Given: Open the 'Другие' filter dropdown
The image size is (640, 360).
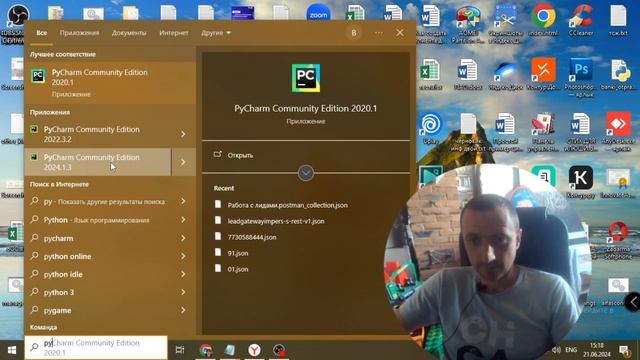Looking at the screenshot, I should tap(216, 33).
